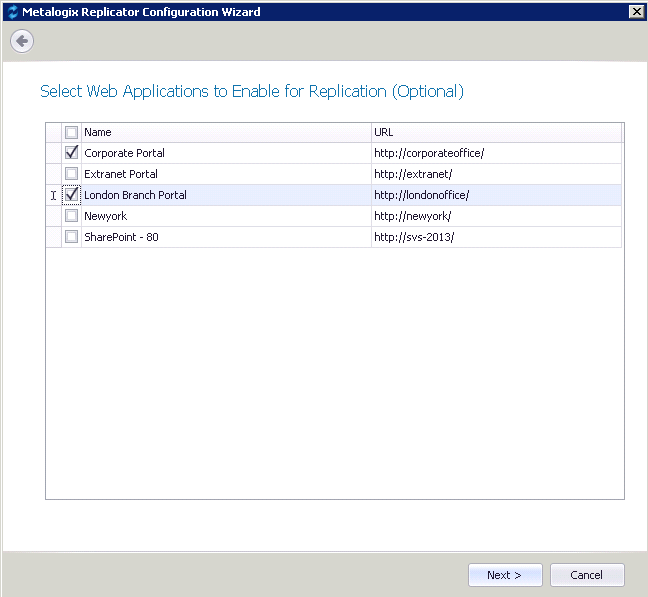Click the http://newyork/ URL cell
Screen dimensions: 648x597
tap(496, 216)
